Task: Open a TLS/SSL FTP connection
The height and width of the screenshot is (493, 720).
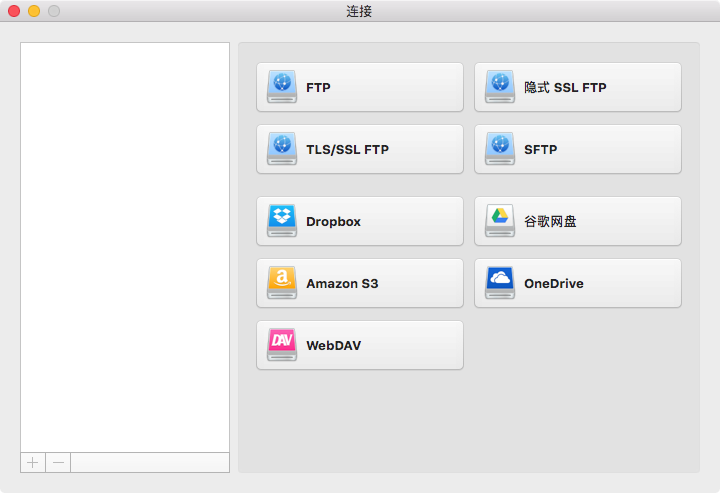Action: tap(360, 149)
